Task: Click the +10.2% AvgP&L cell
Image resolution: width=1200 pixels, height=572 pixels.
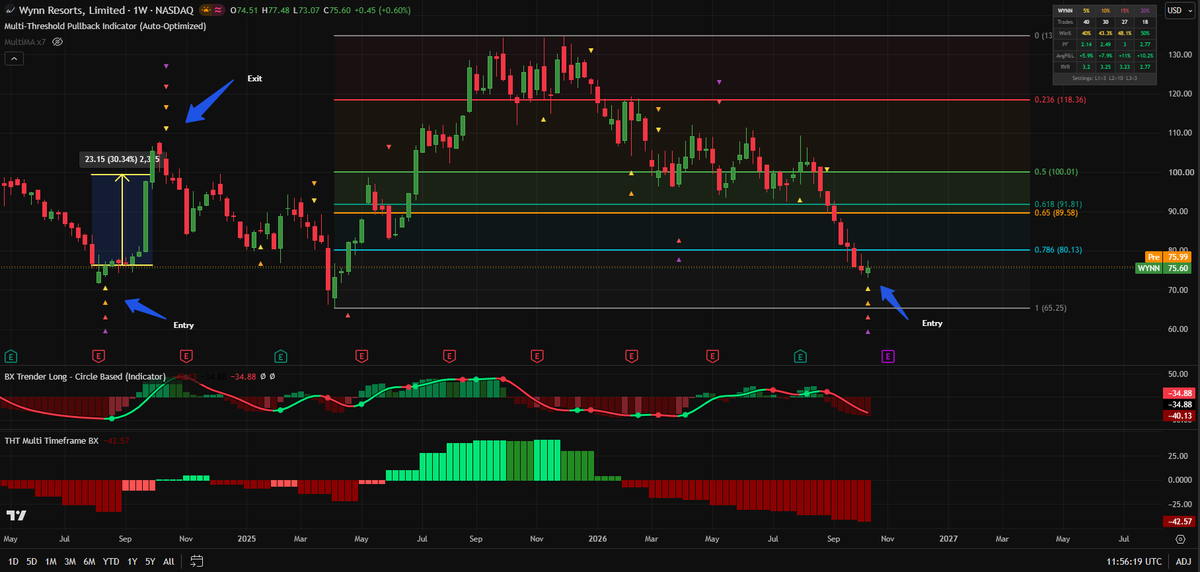Action: click(x=1145, y=55)
